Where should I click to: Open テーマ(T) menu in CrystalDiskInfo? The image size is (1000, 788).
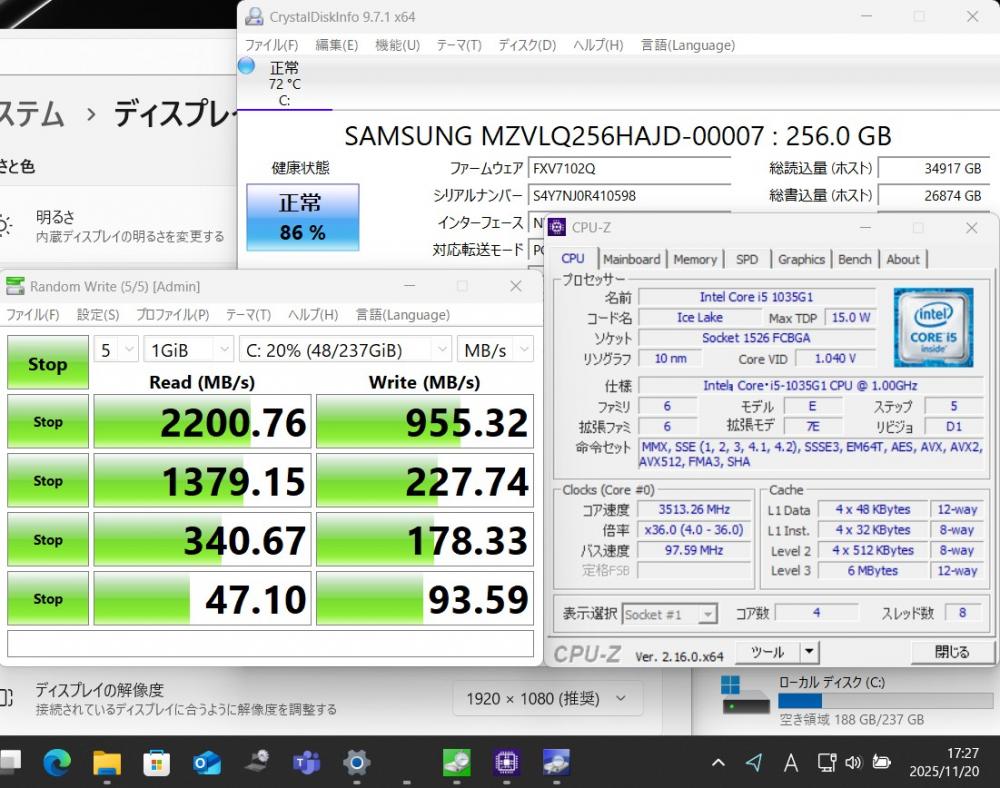[x=459, y=45]
